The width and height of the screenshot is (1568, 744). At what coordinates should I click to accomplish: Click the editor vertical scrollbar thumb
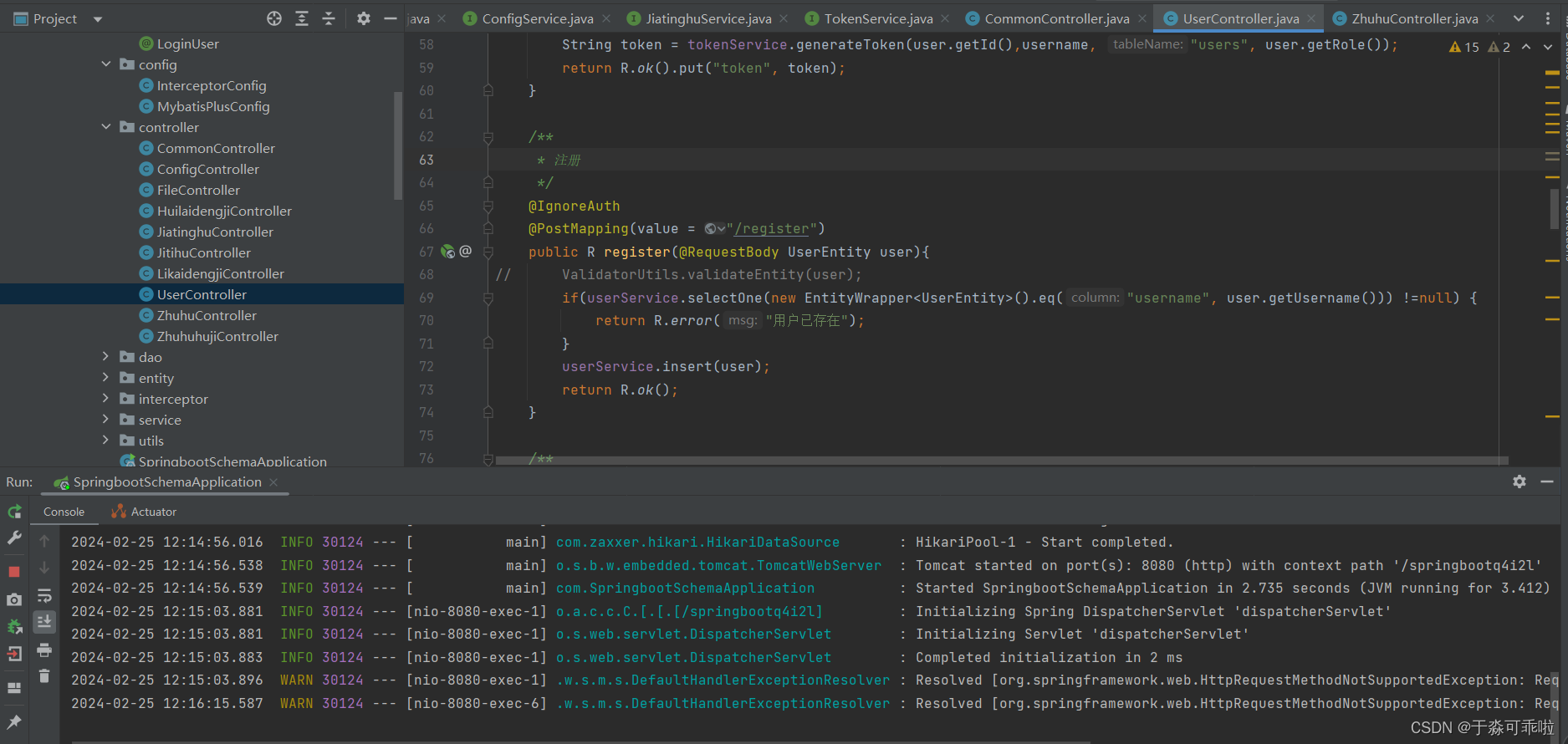pyautogui.click(x=1555, y=209)
